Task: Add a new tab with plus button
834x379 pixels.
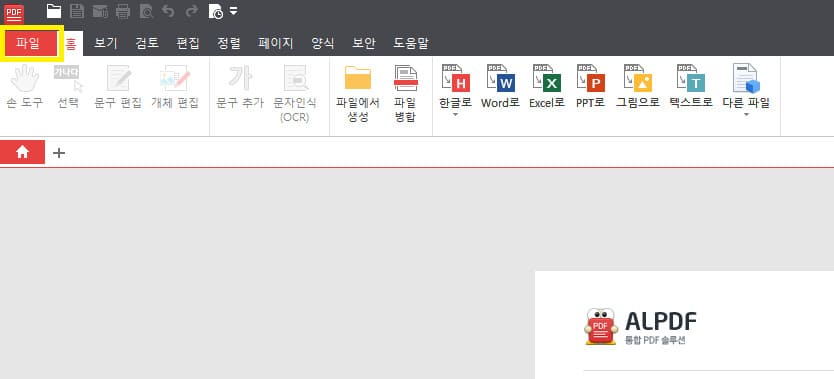Action: pos(59,153)
